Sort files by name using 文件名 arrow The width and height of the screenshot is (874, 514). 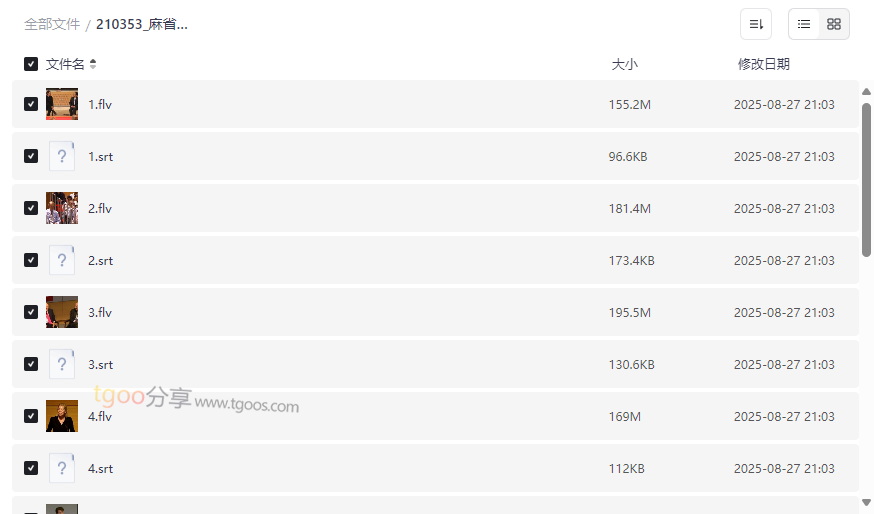pos(93,64)
